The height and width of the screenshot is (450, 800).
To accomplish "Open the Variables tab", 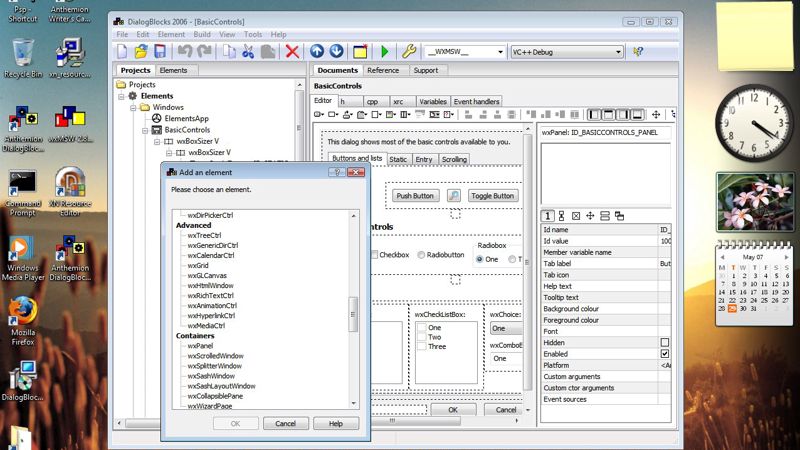I will click(x=433, y=102).
